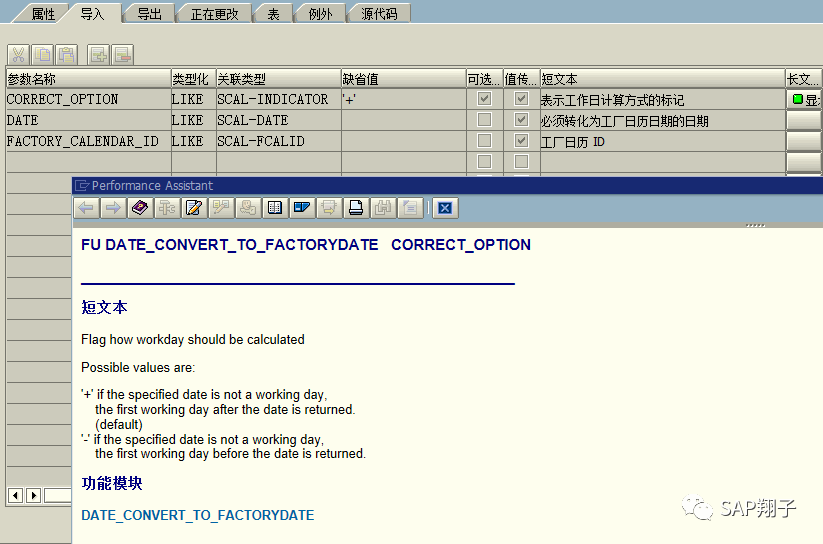The width and height of the screenshot is (823, 544).
Task: Click the default value '+' cell
Action: pos(404,99)
